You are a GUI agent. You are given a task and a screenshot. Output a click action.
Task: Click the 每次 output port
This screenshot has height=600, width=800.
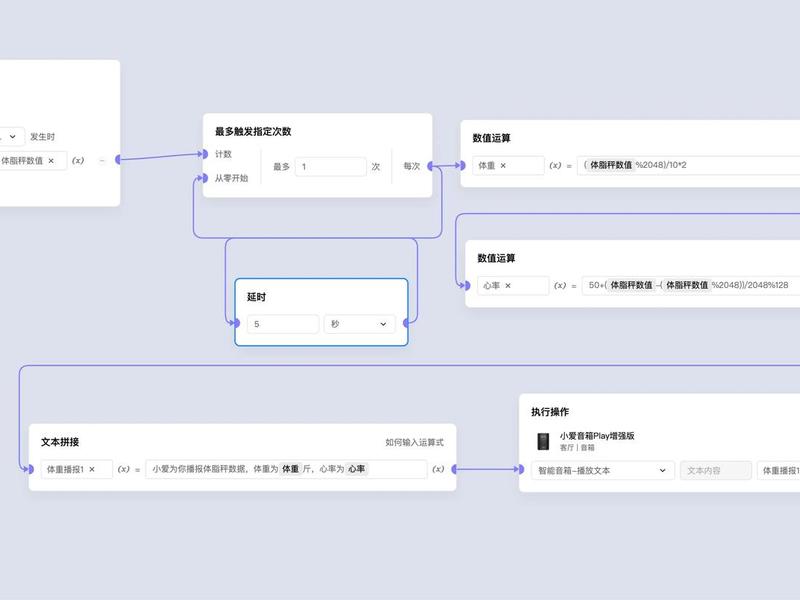[431, 166]
